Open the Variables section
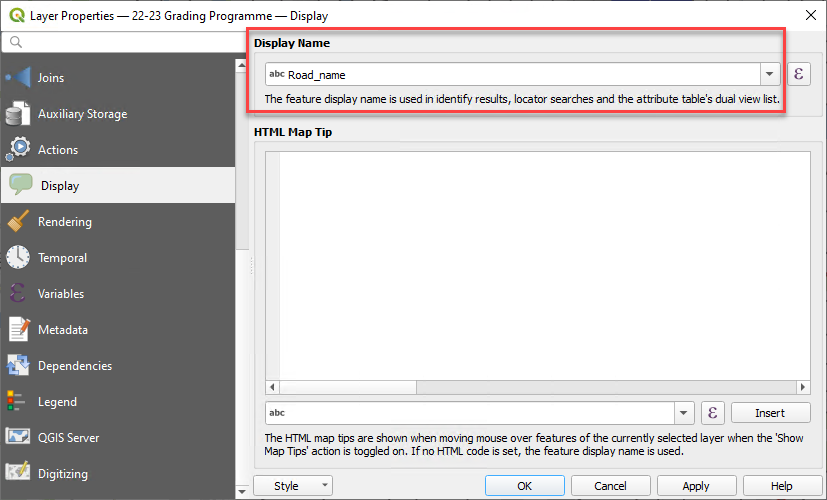 point(60,294)
